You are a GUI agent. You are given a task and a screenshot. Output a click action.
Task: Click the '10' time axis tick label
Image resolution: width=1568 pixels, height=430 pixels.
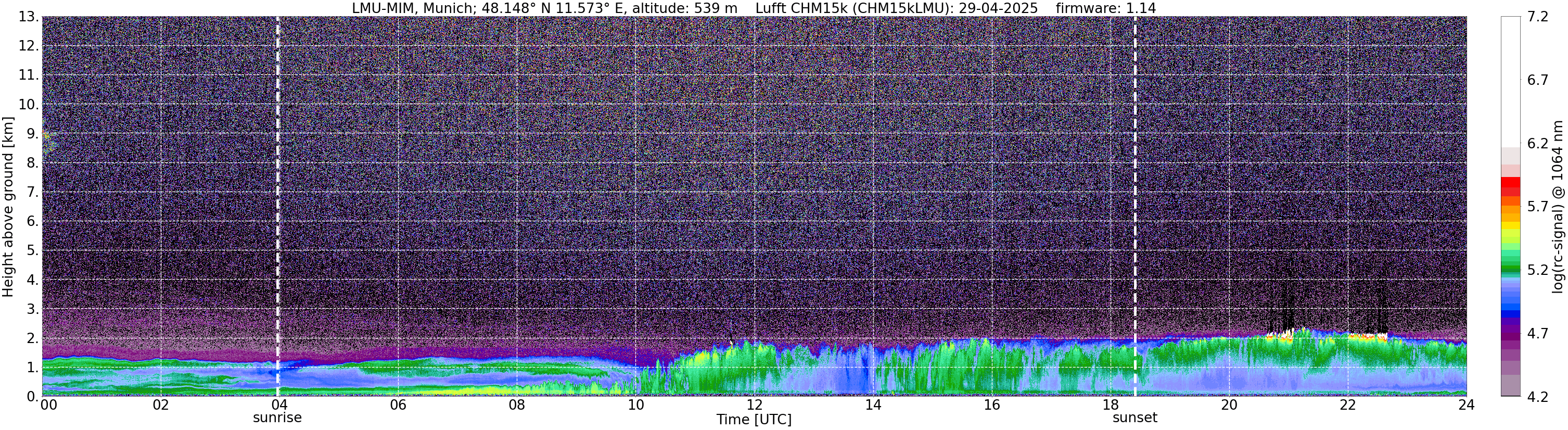[x=635, y=406]
